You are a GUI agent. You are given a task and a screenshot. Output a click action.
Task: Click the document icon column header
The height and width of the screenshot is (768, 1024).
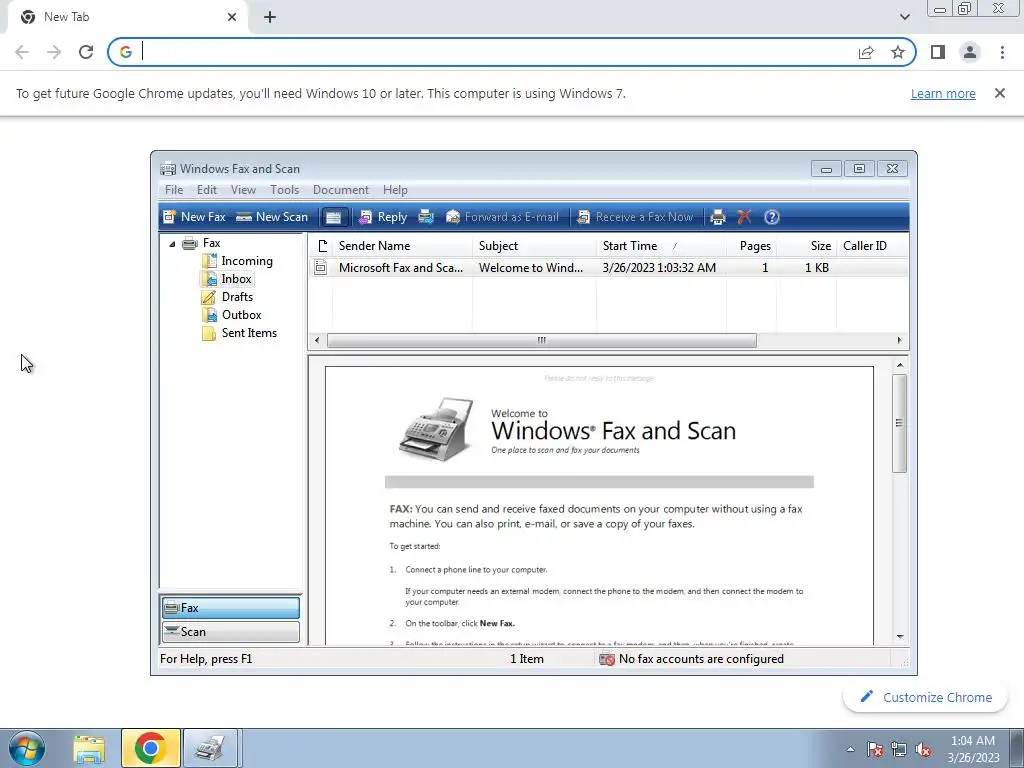click(x=321, y=246)
